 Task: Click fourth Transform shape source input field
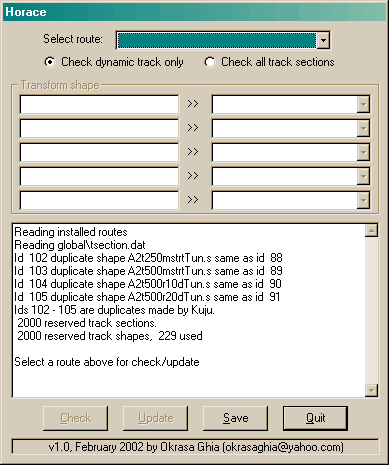pyautogui.click(x=99, y=176)
